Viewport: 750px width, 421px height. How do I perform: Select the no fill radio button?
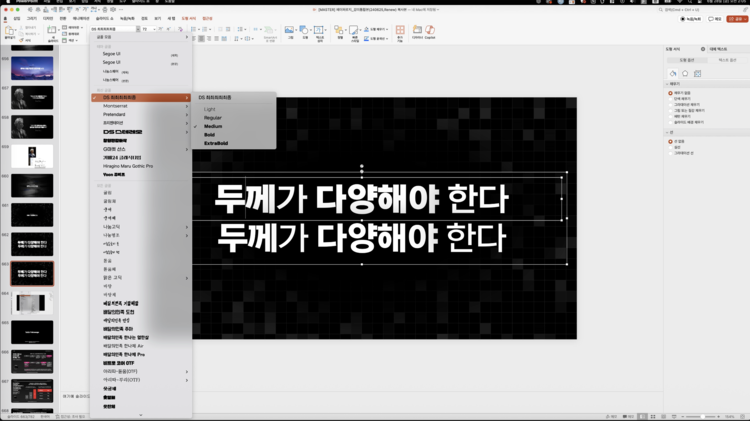[x=670, y=93]
